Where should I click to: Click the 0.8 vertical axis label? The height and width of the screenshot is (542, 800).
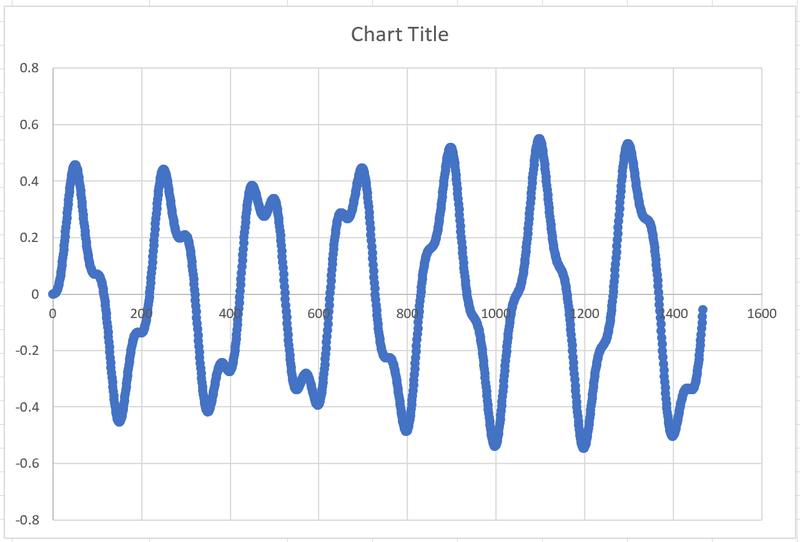29,68
